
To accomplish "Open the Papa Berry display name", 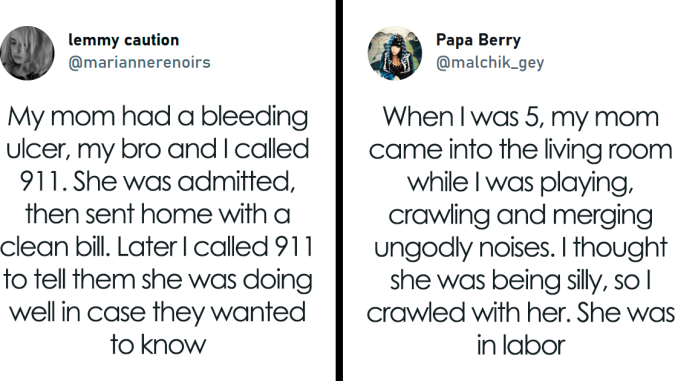I will [478, 40].
